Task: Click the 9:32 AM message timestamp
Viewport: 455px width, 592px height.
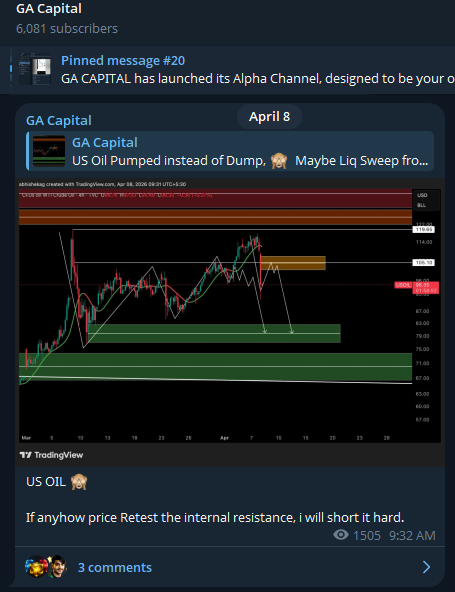Action: [x=412, y=535]
